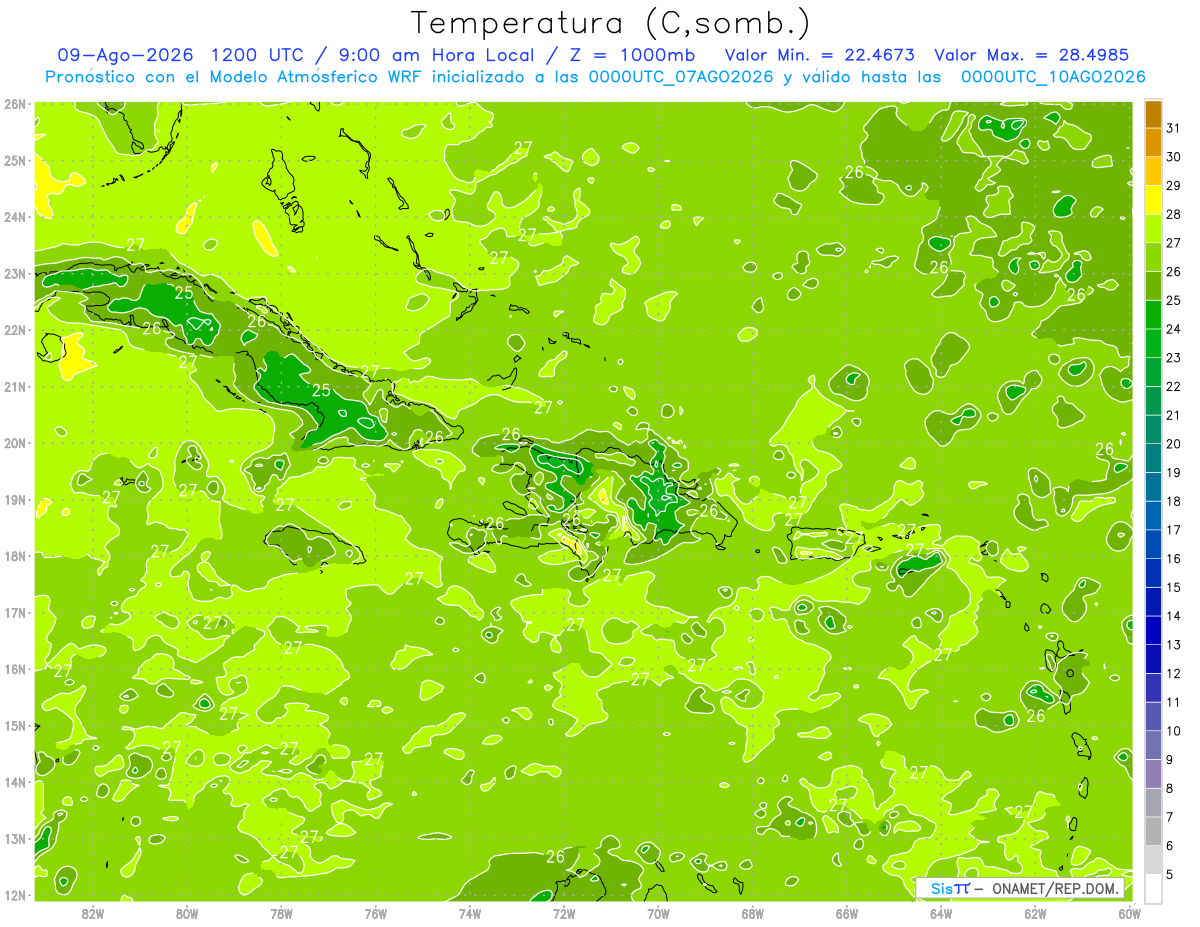This screenshot has height=927, width=1200.
Task: Click the latitude label 24N
Action: [15, 217]
